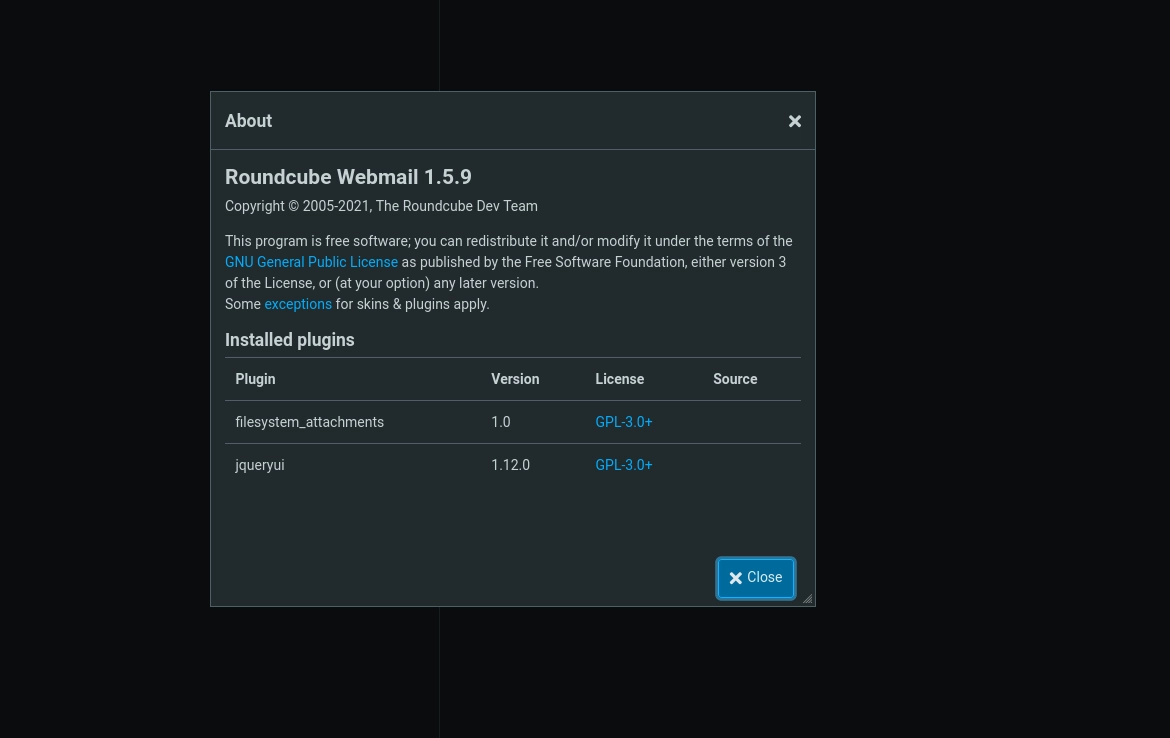Click the Roundcube Webmail 1.5.9 heading
The width and height of the screenshot is (1170, 738).
pos(348,177)
